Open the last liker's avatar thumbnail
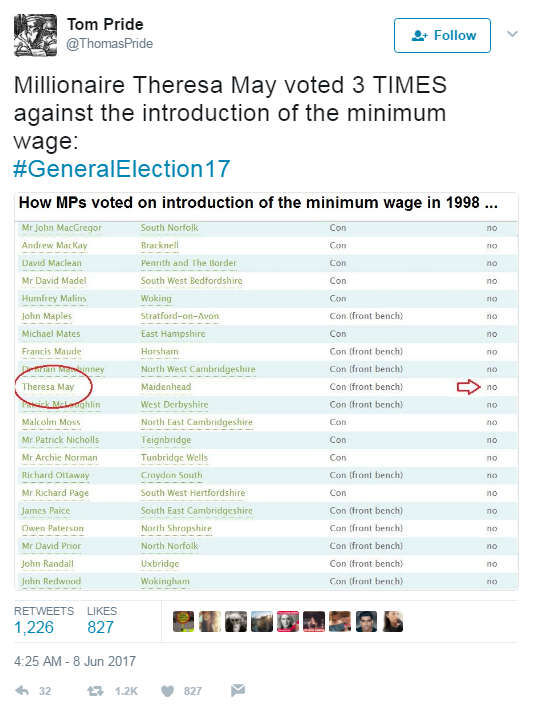 (393, 622)
